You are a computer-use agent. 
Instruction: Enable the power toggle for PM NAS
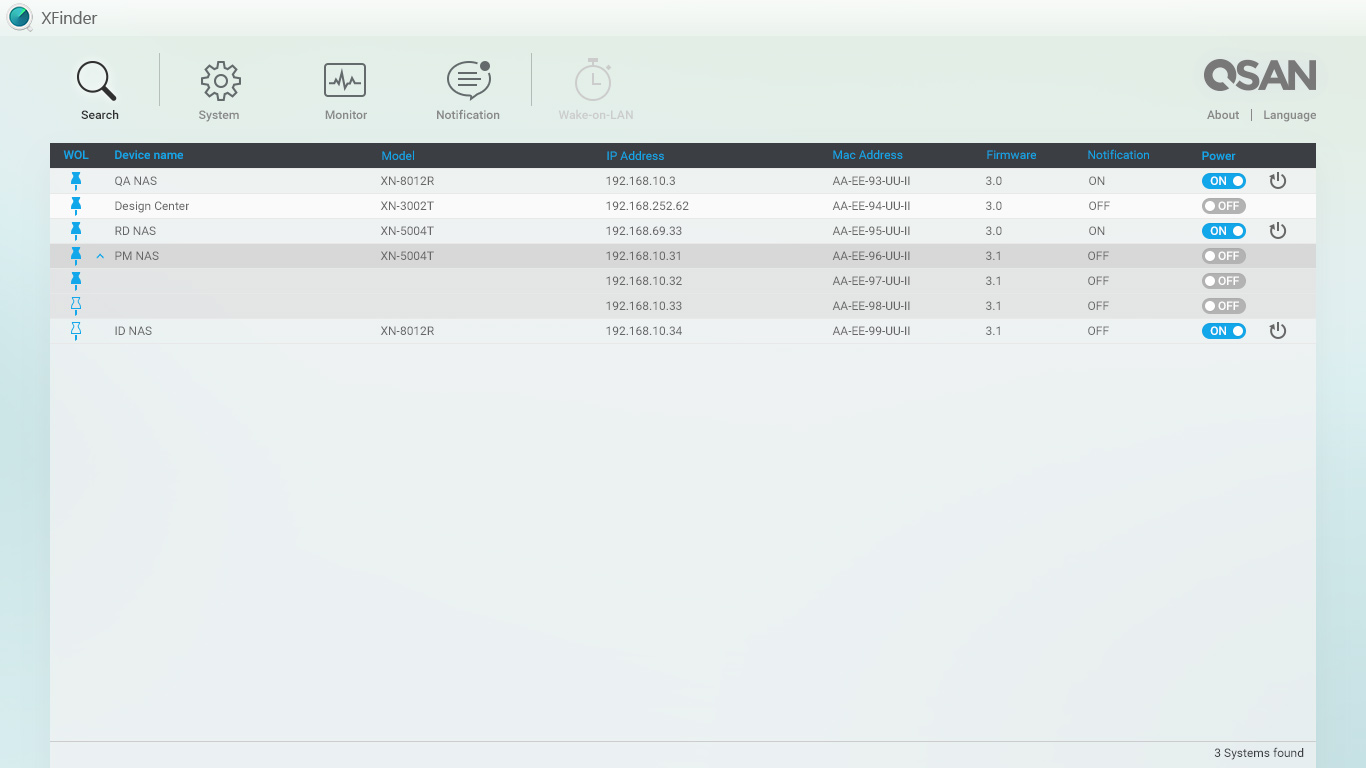[x=1223, y=256]
